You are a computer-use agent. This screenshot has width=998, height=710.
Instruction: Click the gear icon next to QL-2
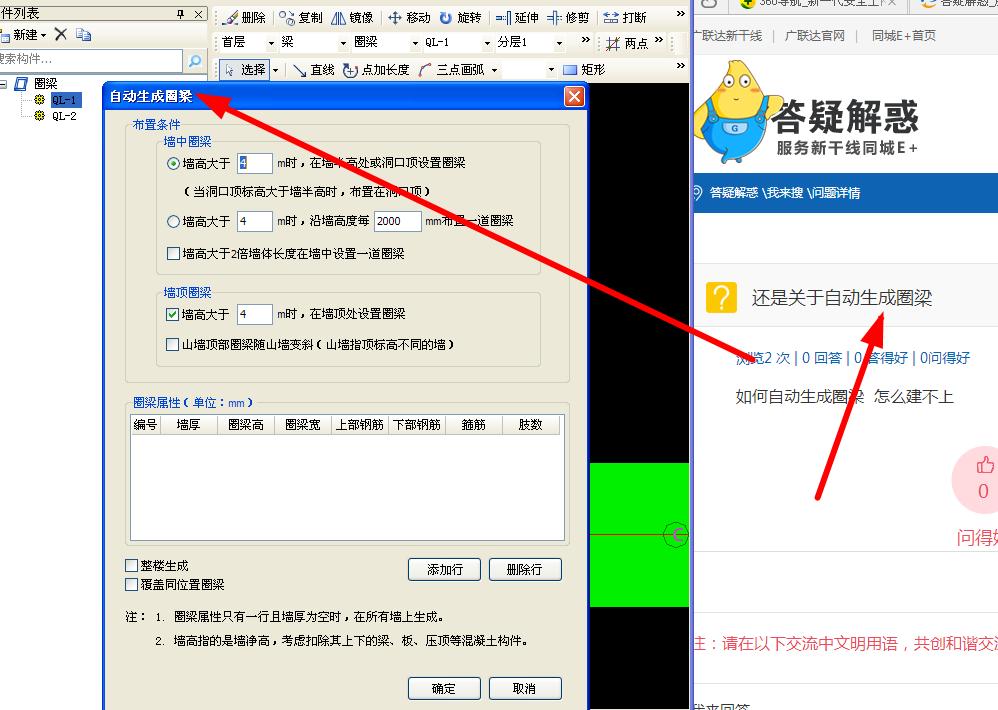click(39, 116)
